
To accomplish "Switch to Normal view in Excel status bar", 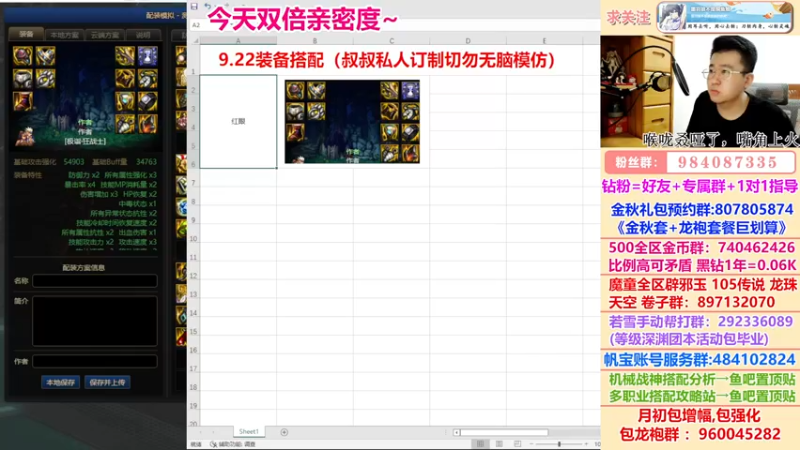I will (x=480, y=444).
